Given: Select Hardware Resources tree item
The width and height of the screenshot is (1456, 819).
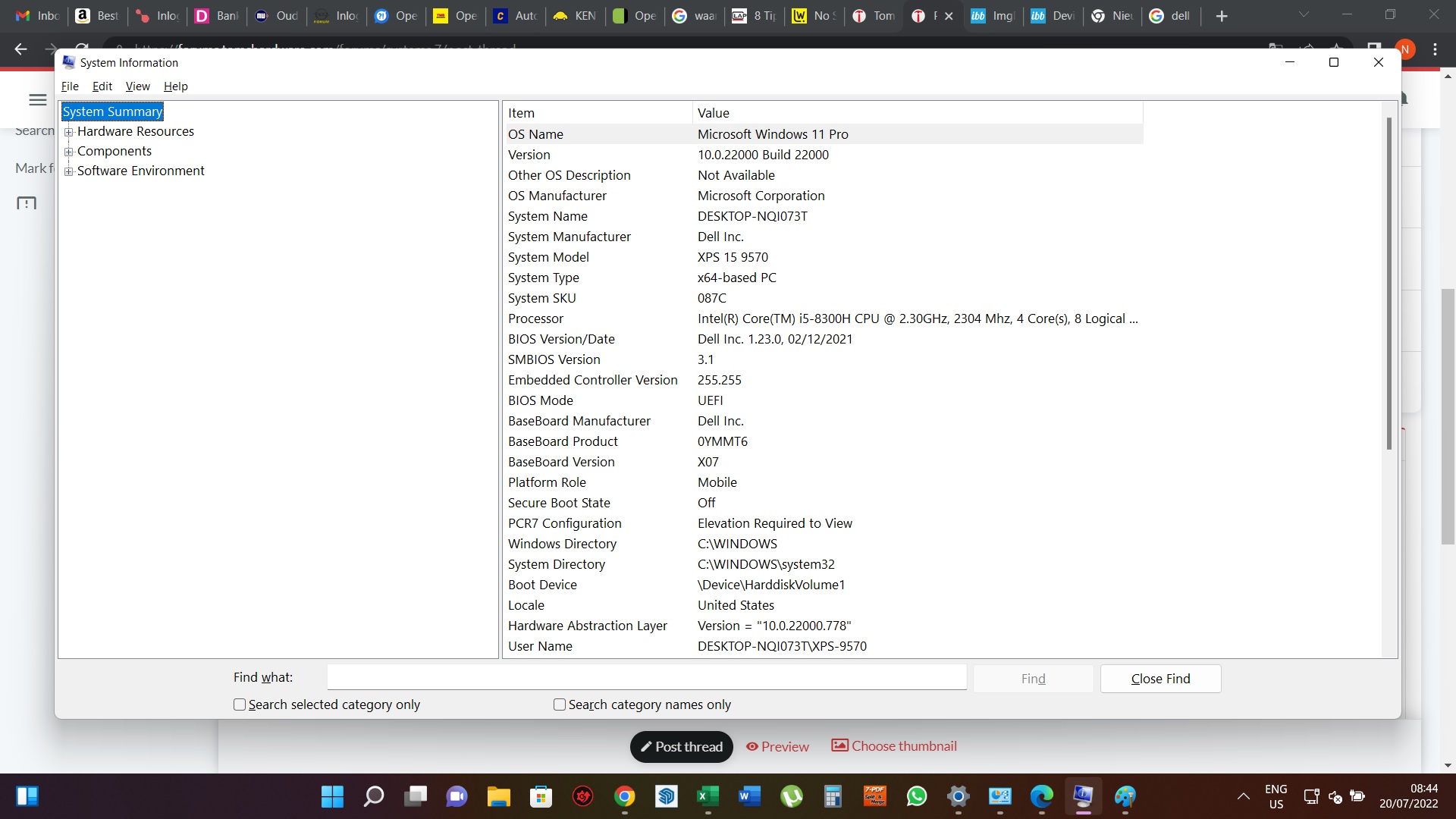Looking at the screenshot, I should pyautogui.click(x=136, y=131).
